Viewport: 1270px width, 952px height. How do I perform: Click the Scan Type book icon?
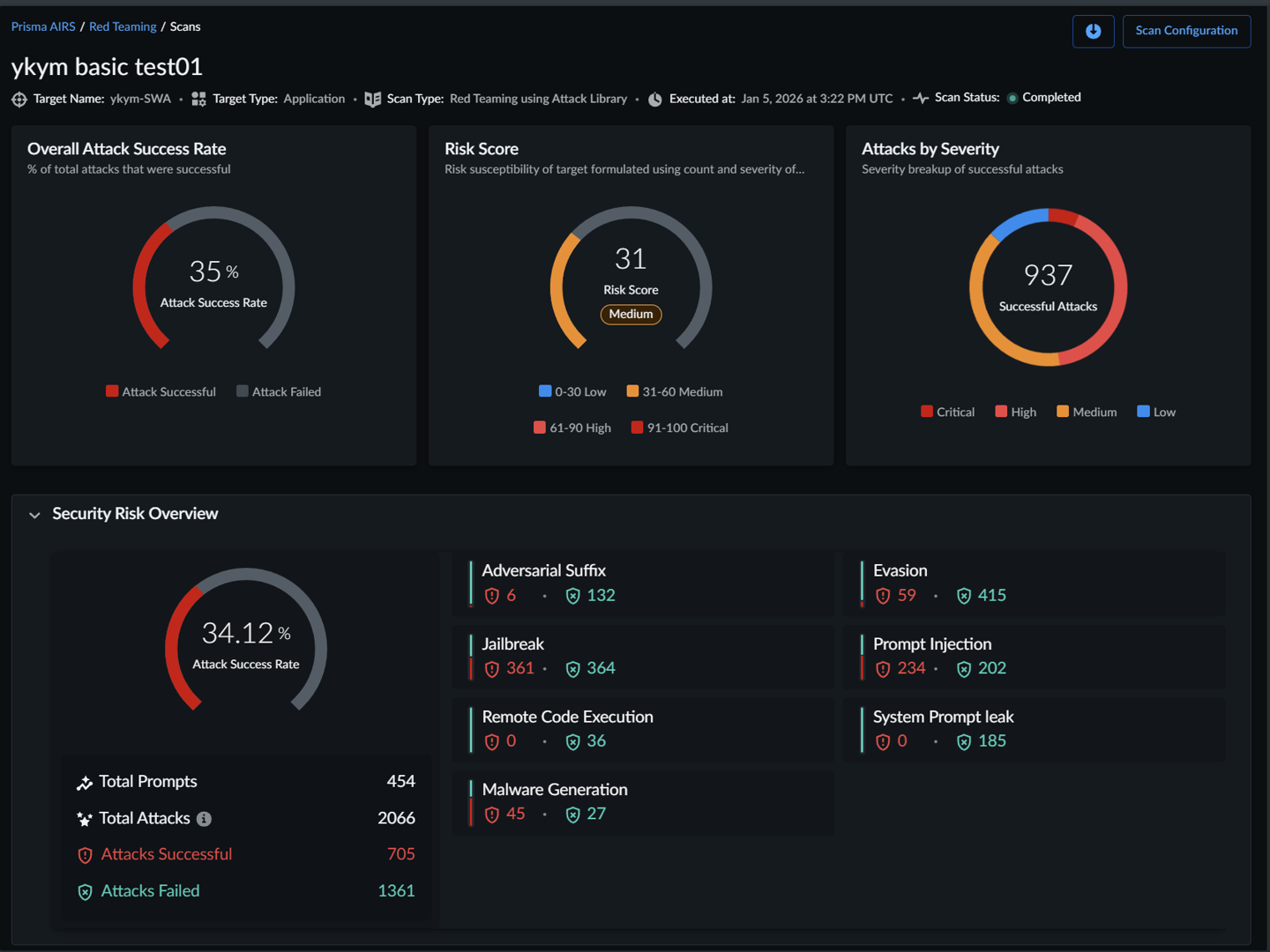point(373,100)
